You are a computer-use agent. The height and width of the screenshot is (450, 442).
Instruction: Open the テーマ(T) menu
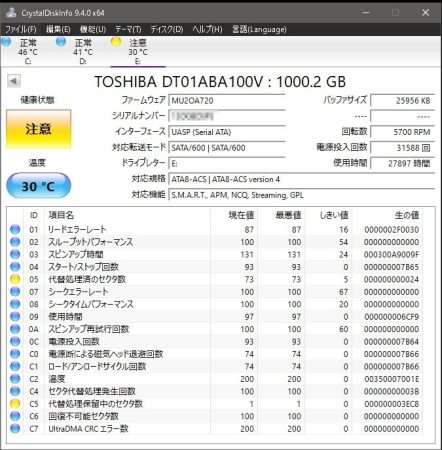click(x=128, y=29)
